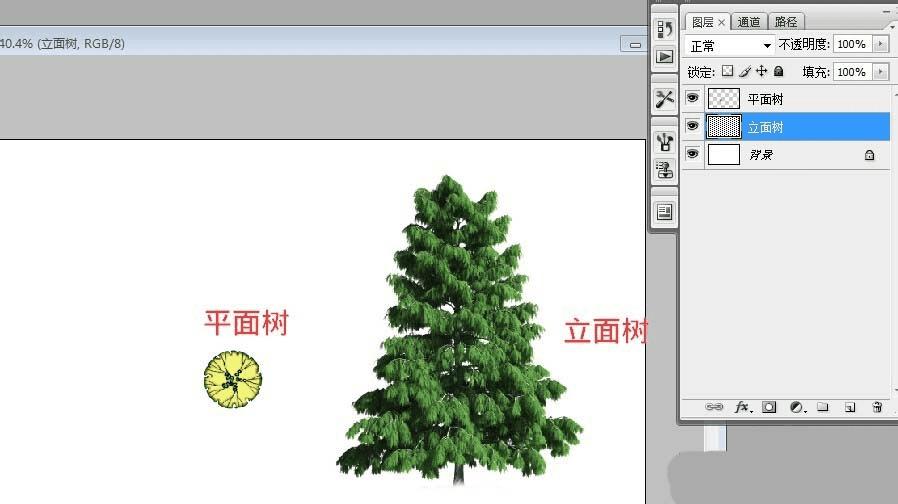Close the 图层 tab

pyautogui.click(x=722, y=22)
